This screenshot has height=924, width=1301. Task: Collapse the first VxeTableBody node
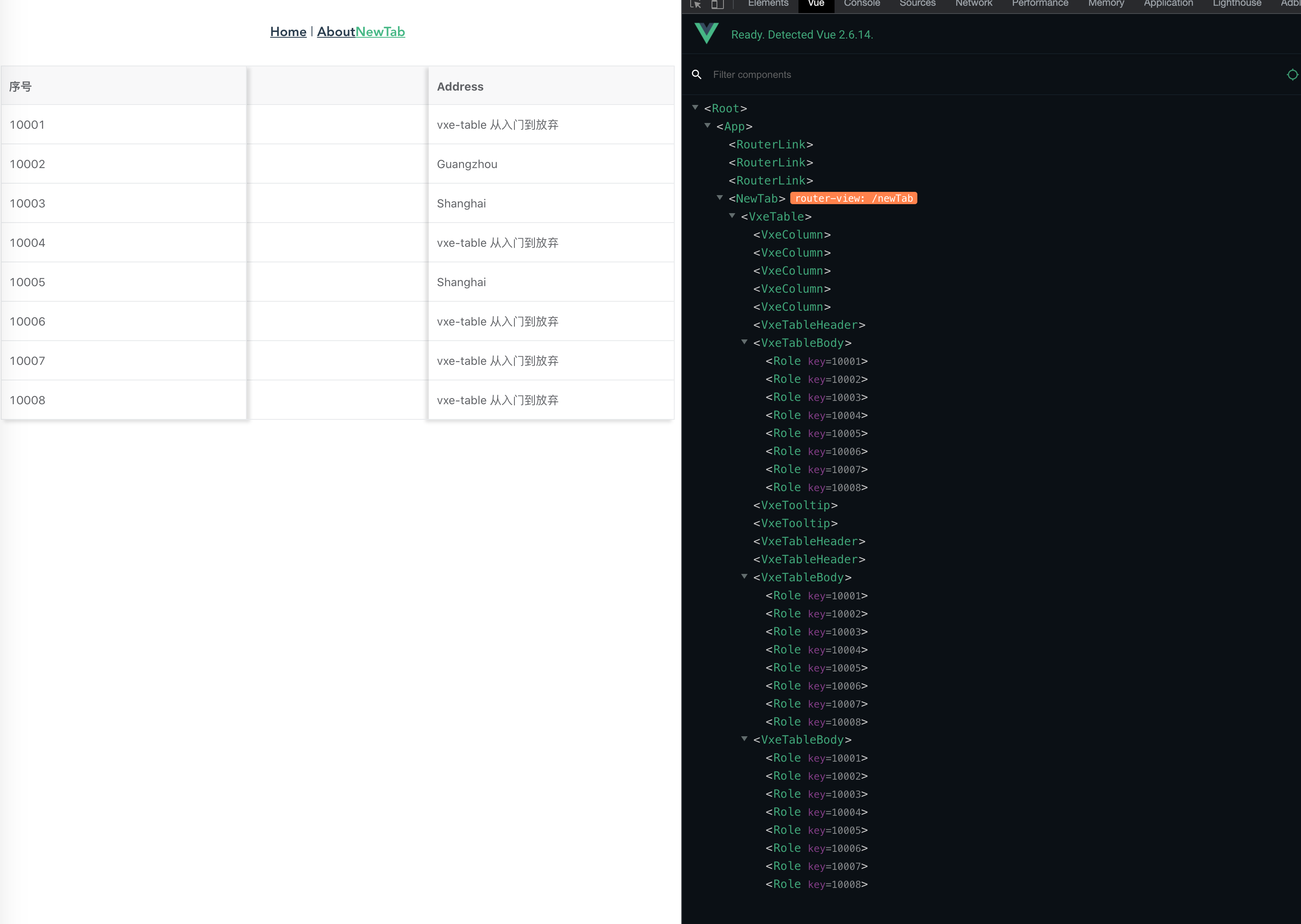[745, 342]
